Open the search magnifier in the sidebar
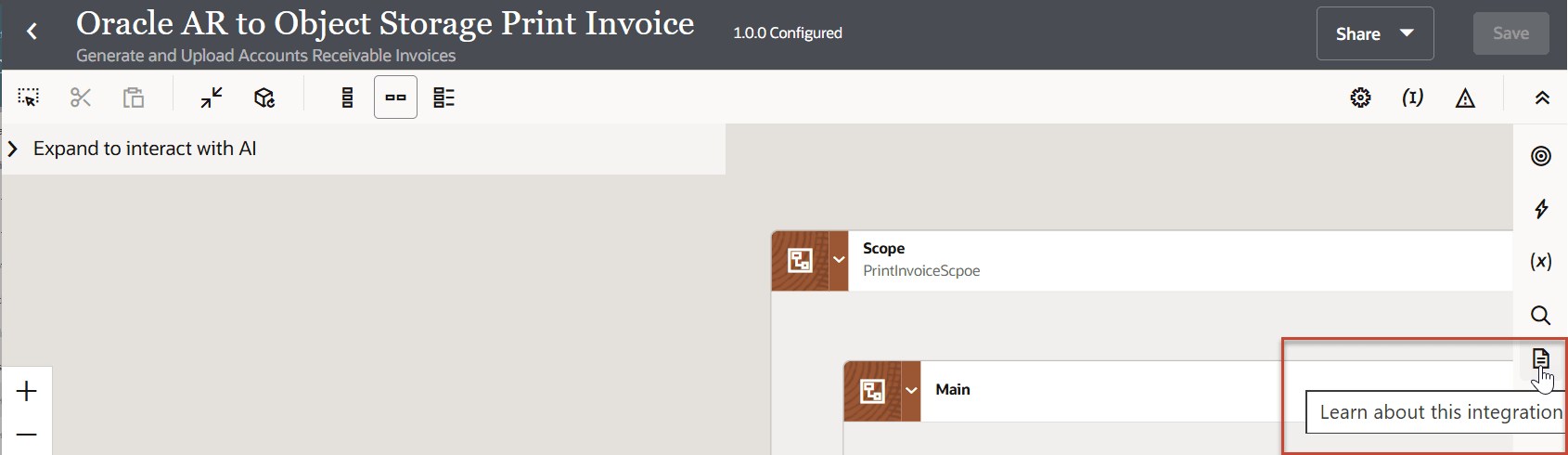 (1541, 315)
